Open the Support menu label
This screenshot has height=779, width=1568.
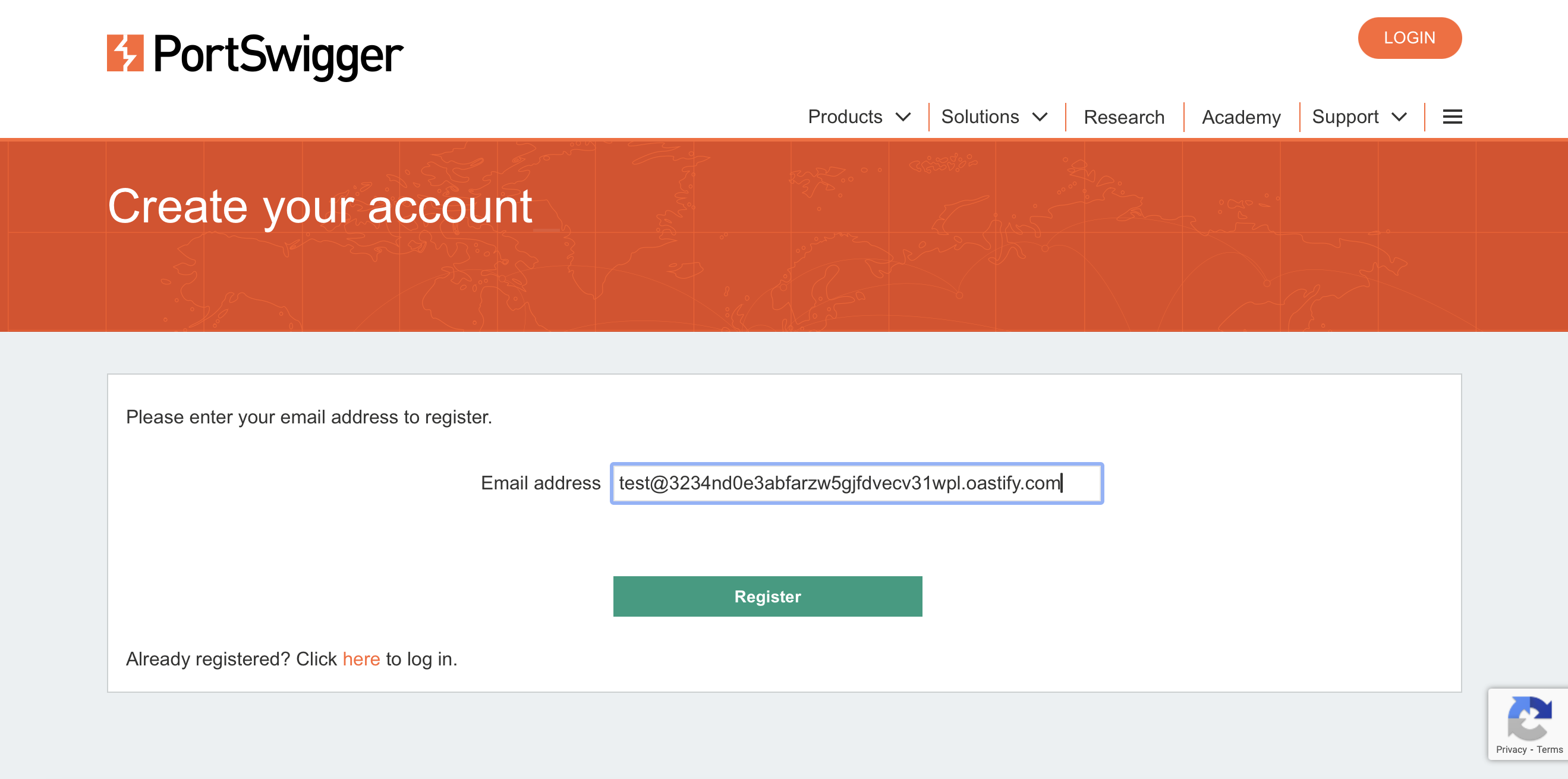tap(1345, 117)
